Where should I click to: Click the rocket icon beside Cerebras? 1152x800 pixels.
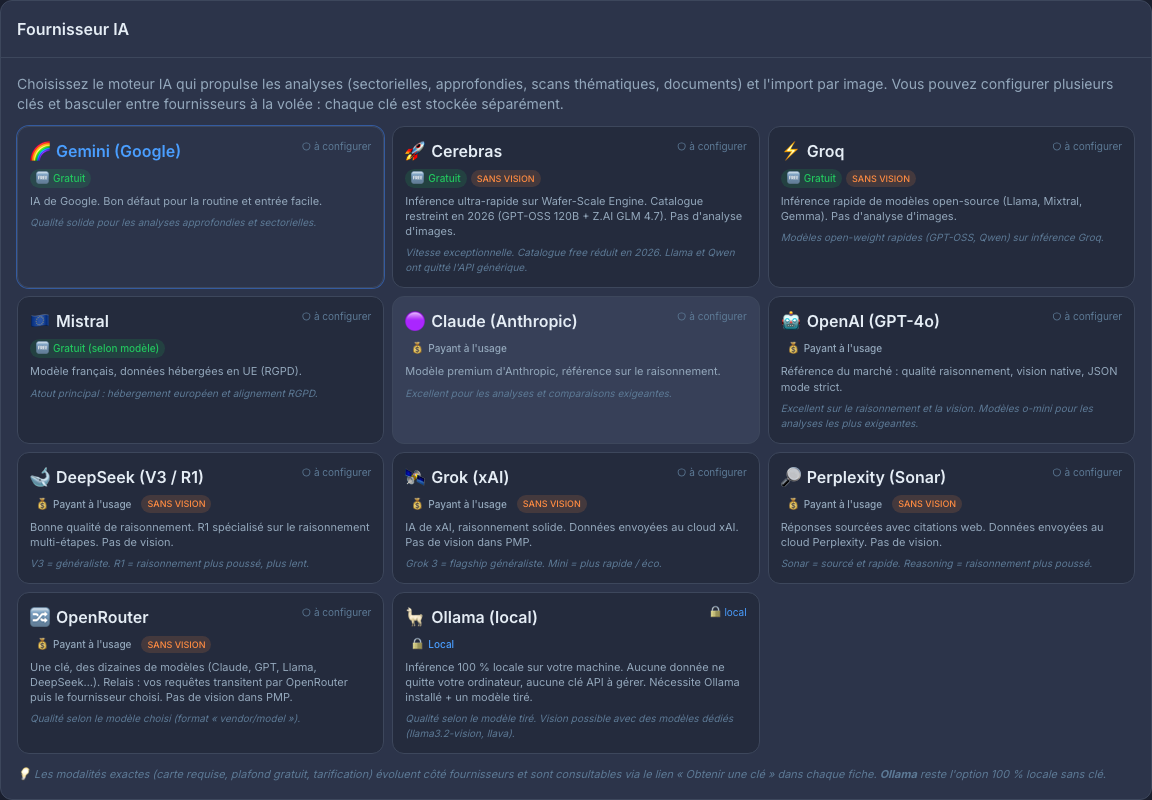(x=415, y=151)
